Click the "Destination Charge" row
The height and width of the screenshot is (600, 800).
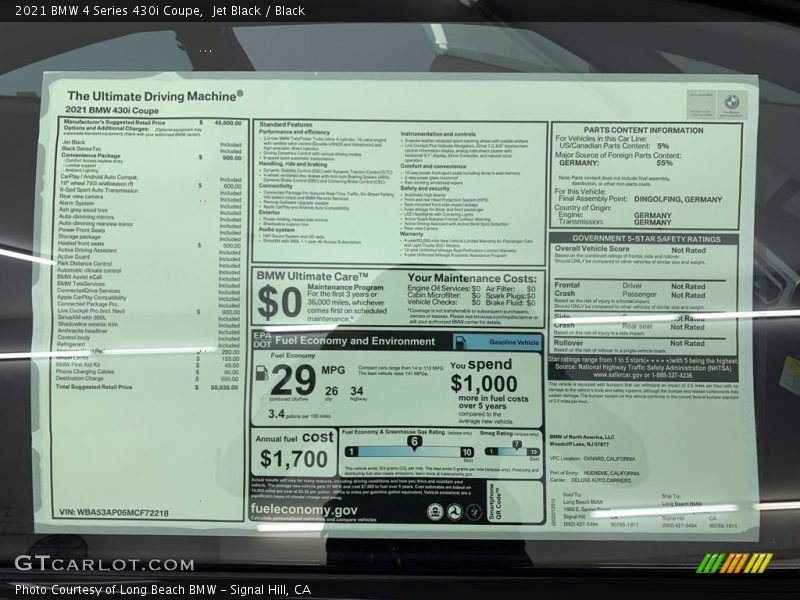point(147,379)
